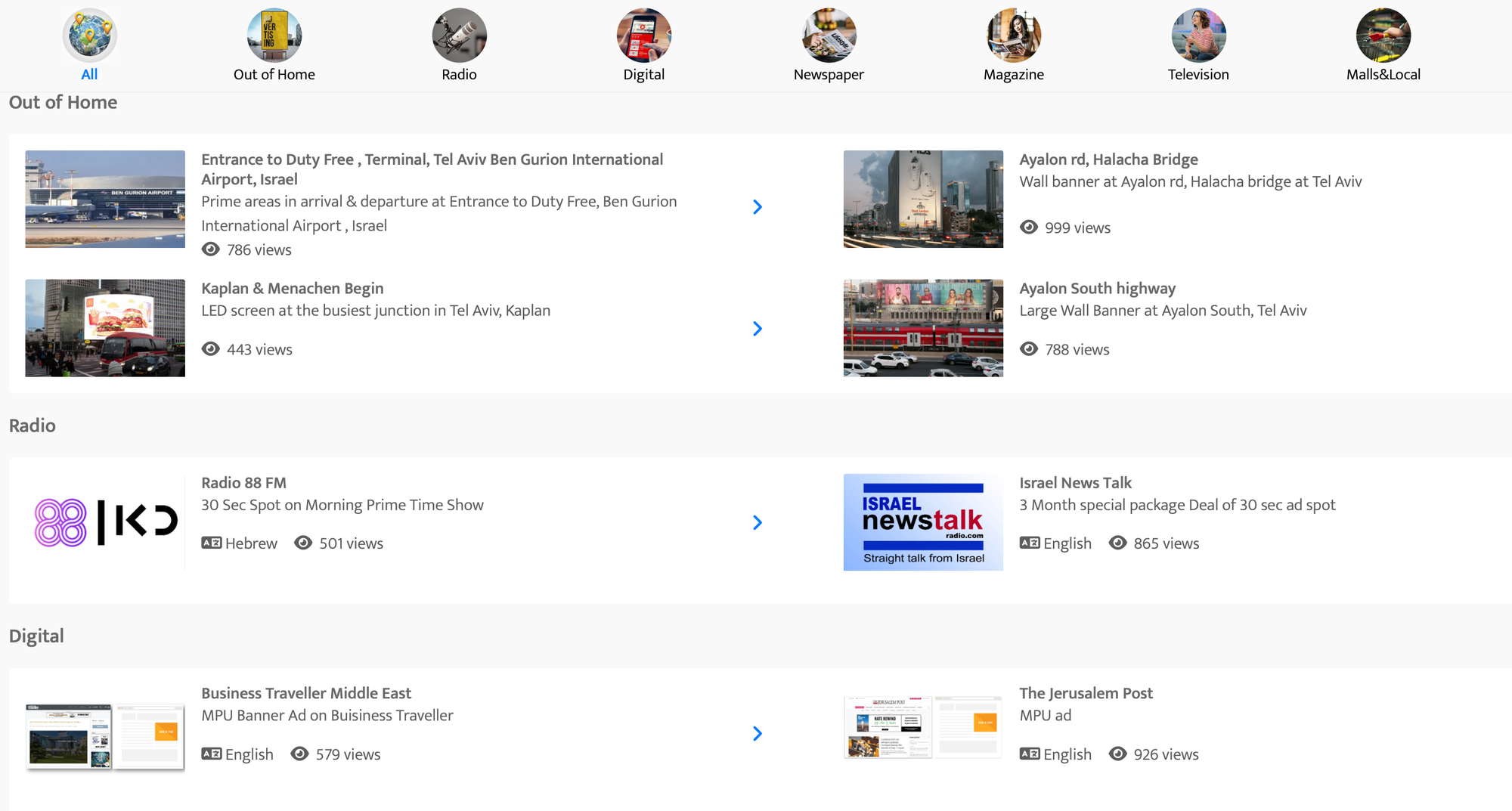The image size is (1512, 811).
Task: Click 'Wall banner at Ayalon rd' description
Action: pyautogui.click(x=1191, y=181)
